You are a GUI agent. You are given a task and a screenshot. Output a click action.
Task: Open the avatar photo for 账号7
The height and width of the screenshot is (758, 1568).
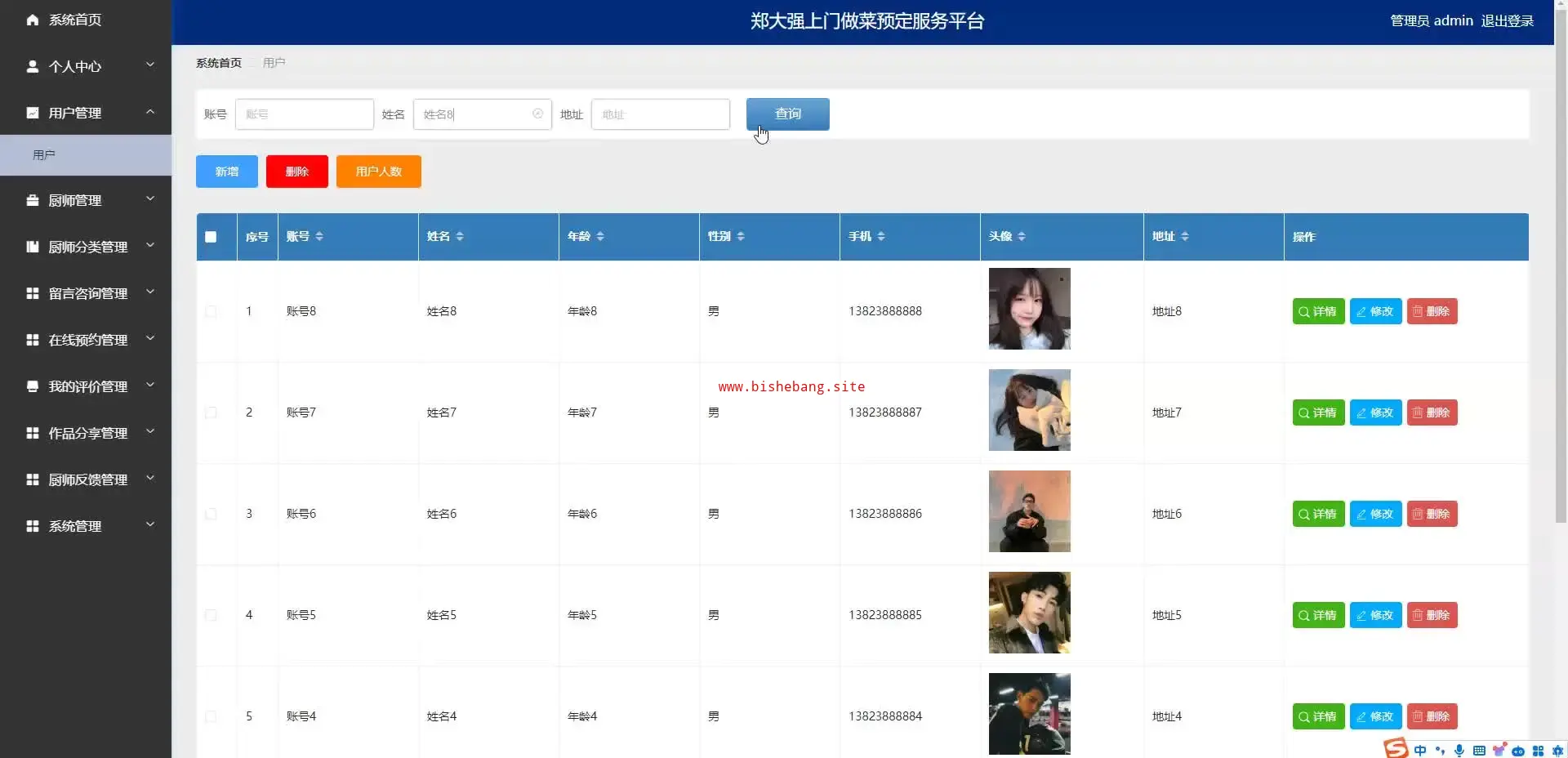pos(1030,410)
